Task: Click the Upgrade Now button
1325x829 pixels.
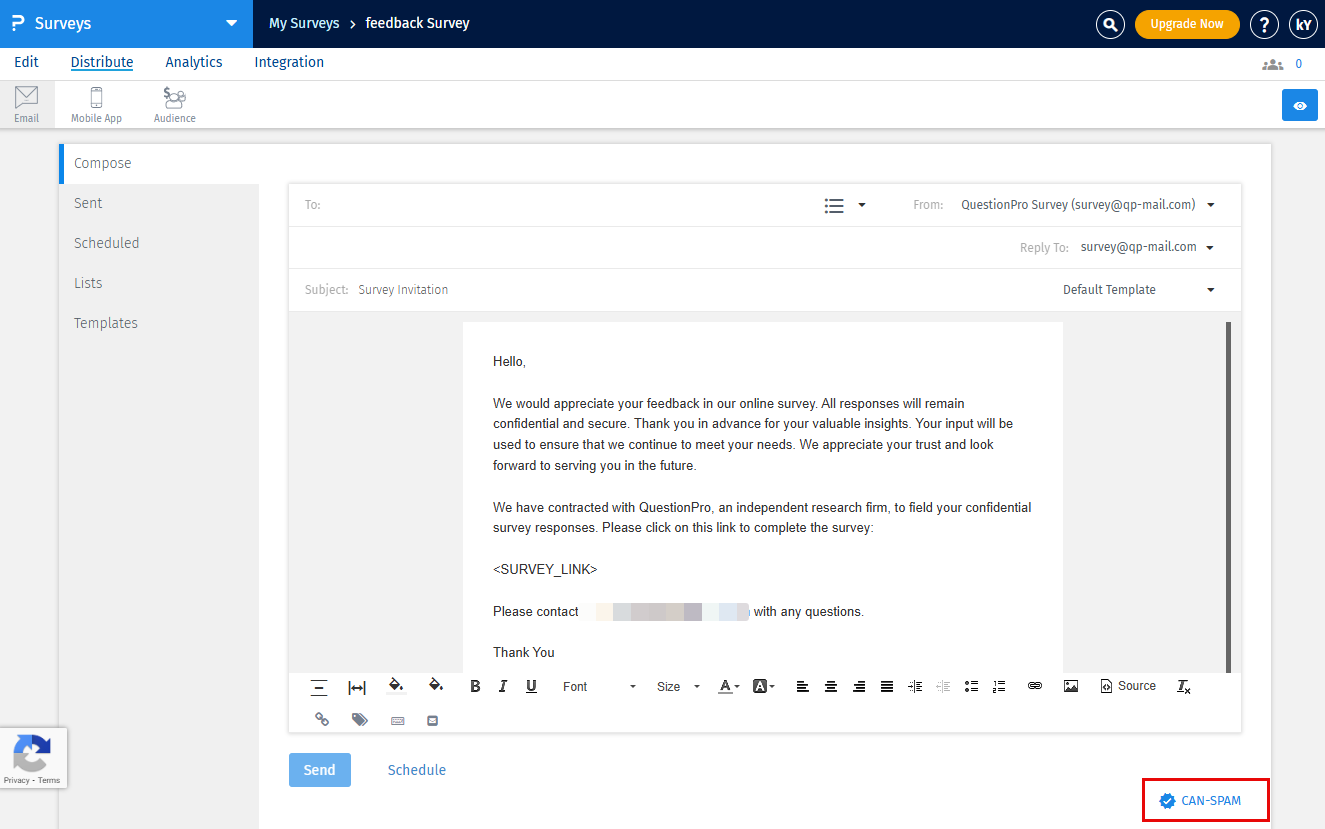Action: click(x=1187, y=23)
